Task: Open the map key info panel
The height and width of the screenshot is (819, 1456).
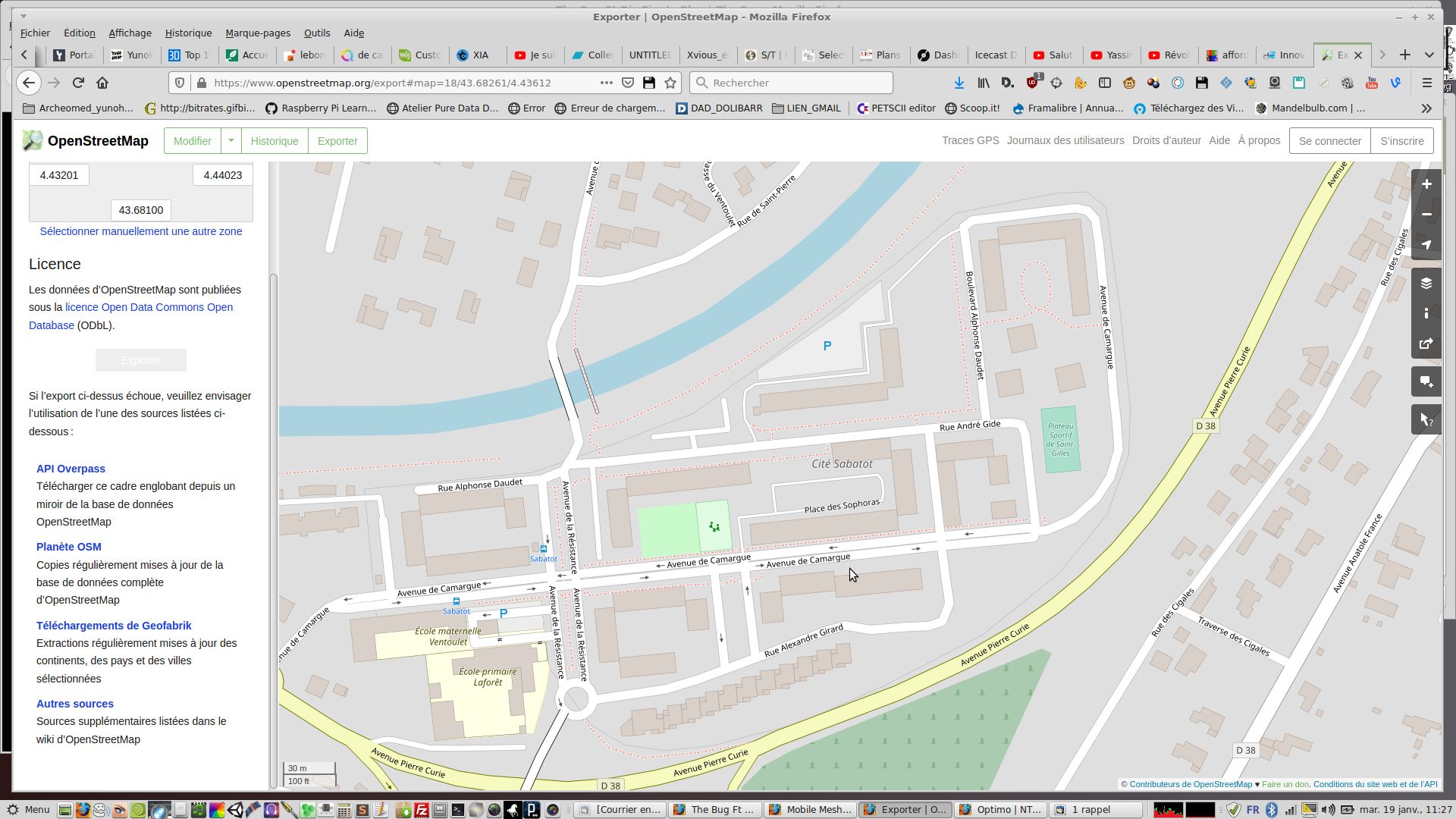Action: [x=1426, y=313]
